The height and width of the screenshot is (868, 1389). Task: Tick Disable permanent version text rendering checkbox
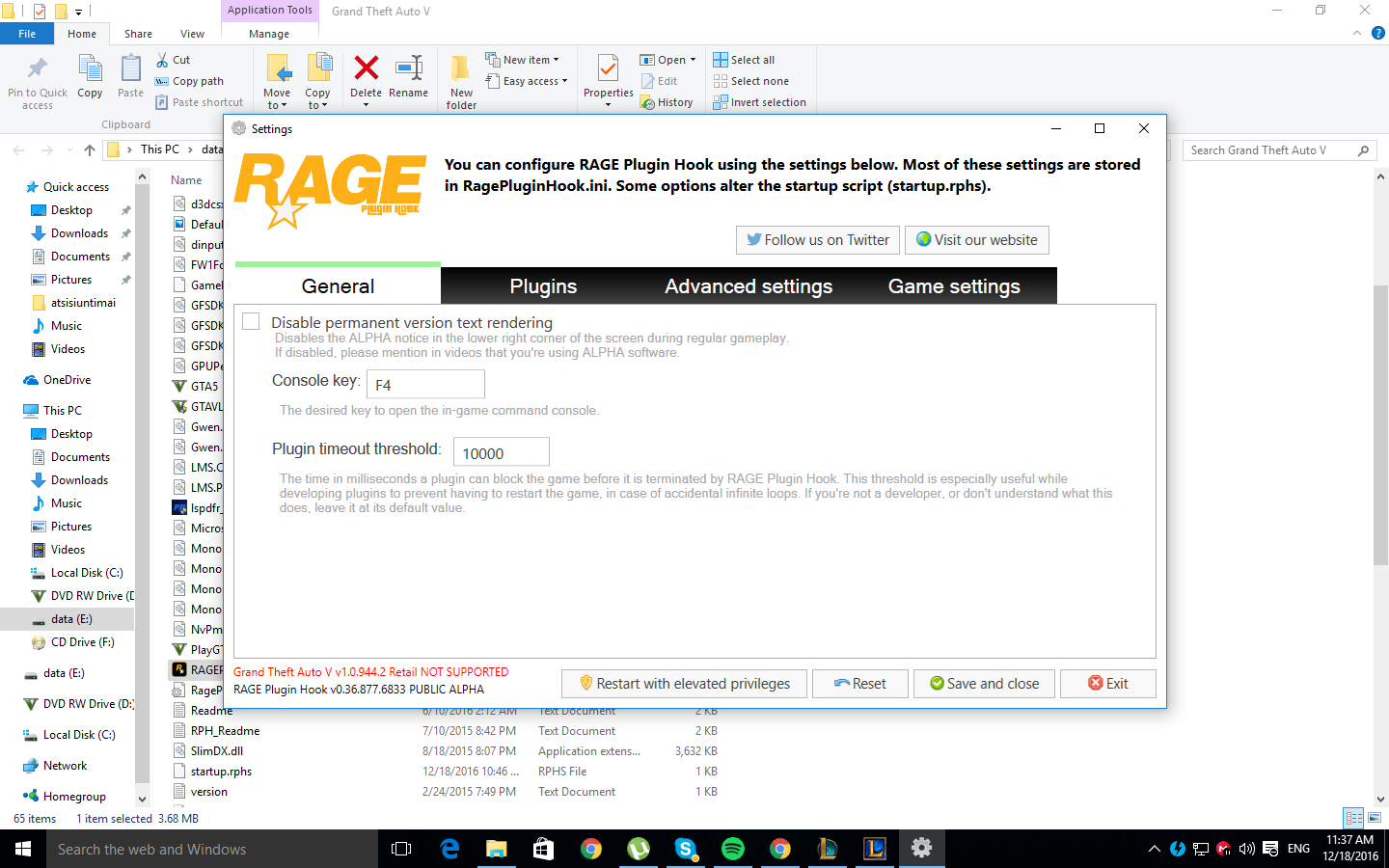pyautogui.click(x=251, y=321)
